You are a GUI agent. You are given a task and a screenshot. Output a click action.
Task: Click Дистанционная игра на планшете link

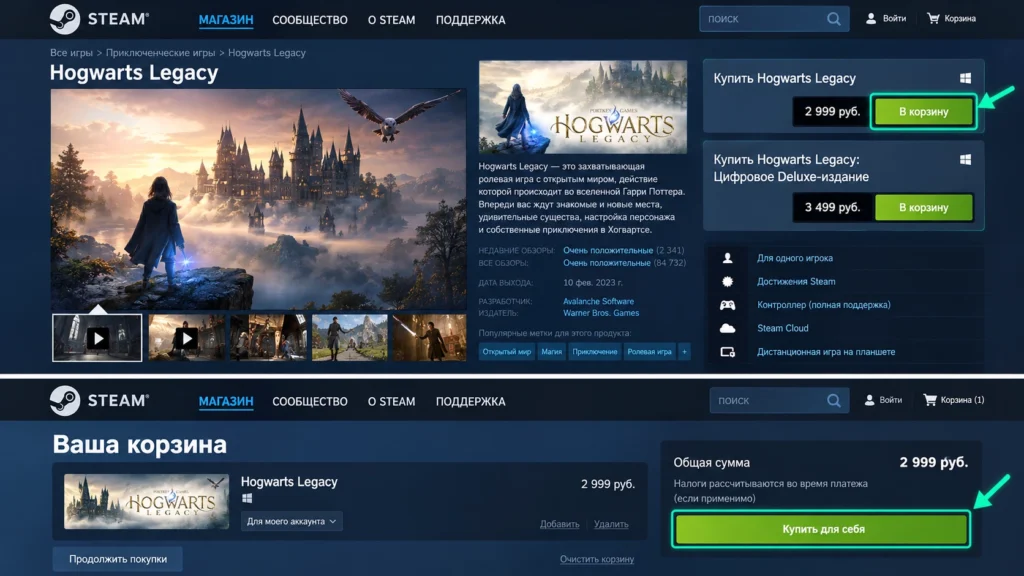point(826,352)
